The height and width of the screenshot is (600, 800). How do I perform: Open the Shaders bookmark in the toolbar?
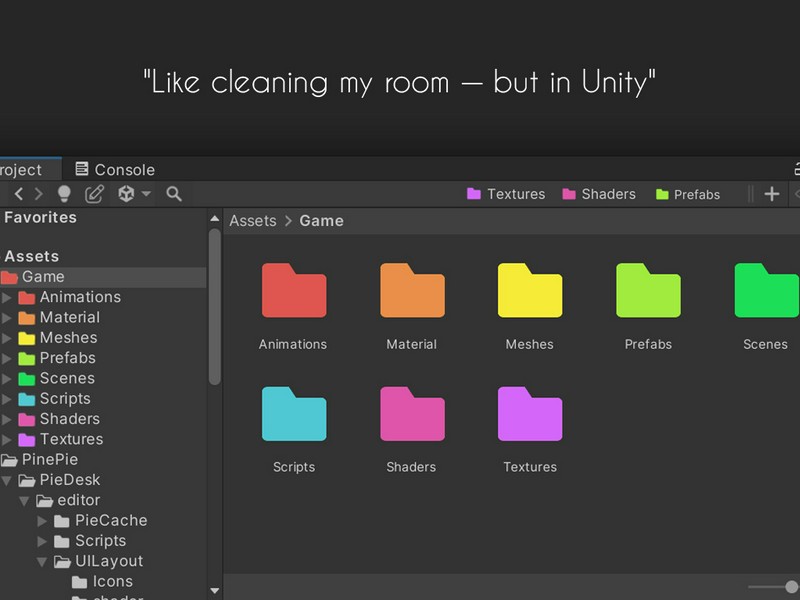[x=599, y=194]
